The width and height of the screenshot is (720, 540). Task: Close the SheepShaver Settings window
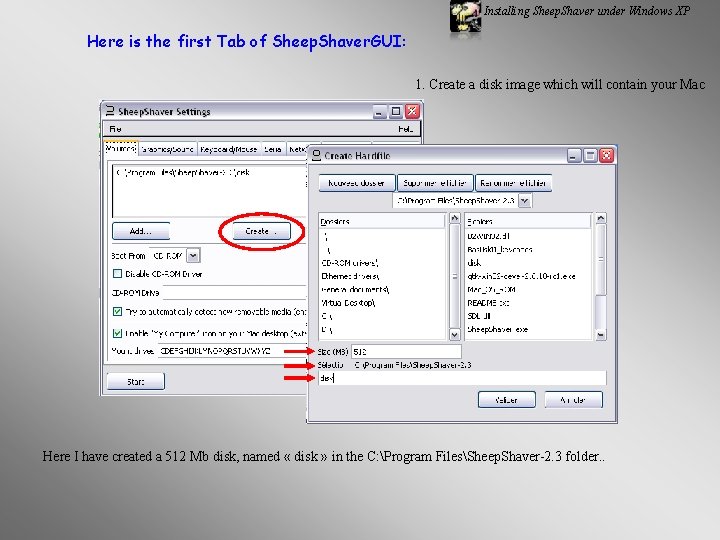click(412, 111)
